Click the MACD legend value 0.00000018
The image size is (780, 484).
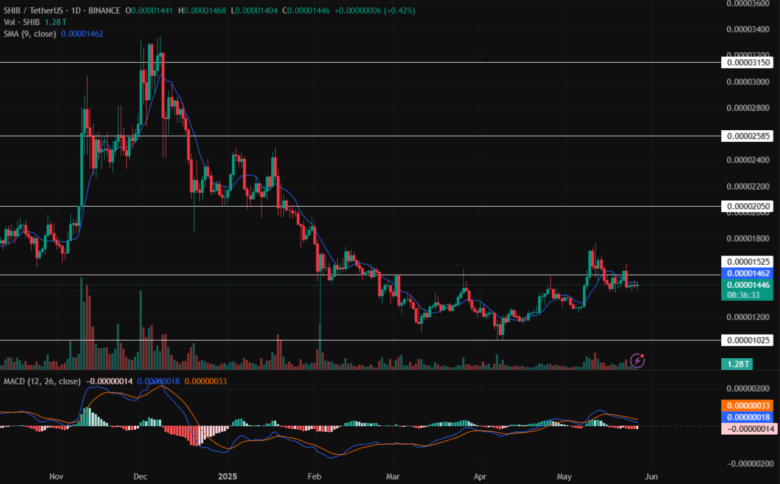point(158,381)
